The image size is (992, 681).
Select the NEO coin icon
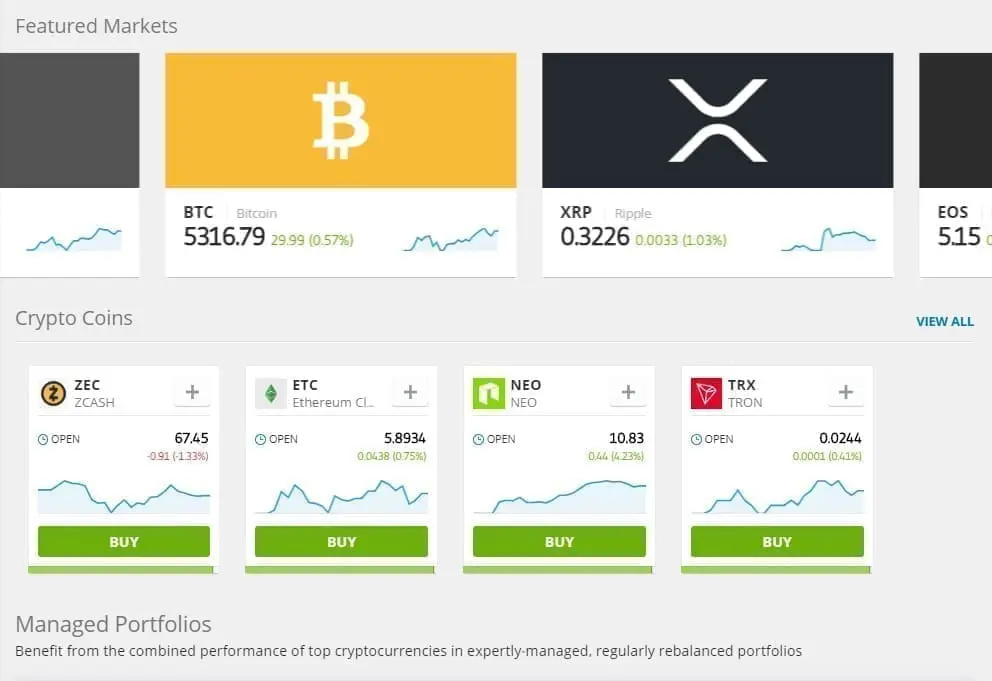click(489, 392)
